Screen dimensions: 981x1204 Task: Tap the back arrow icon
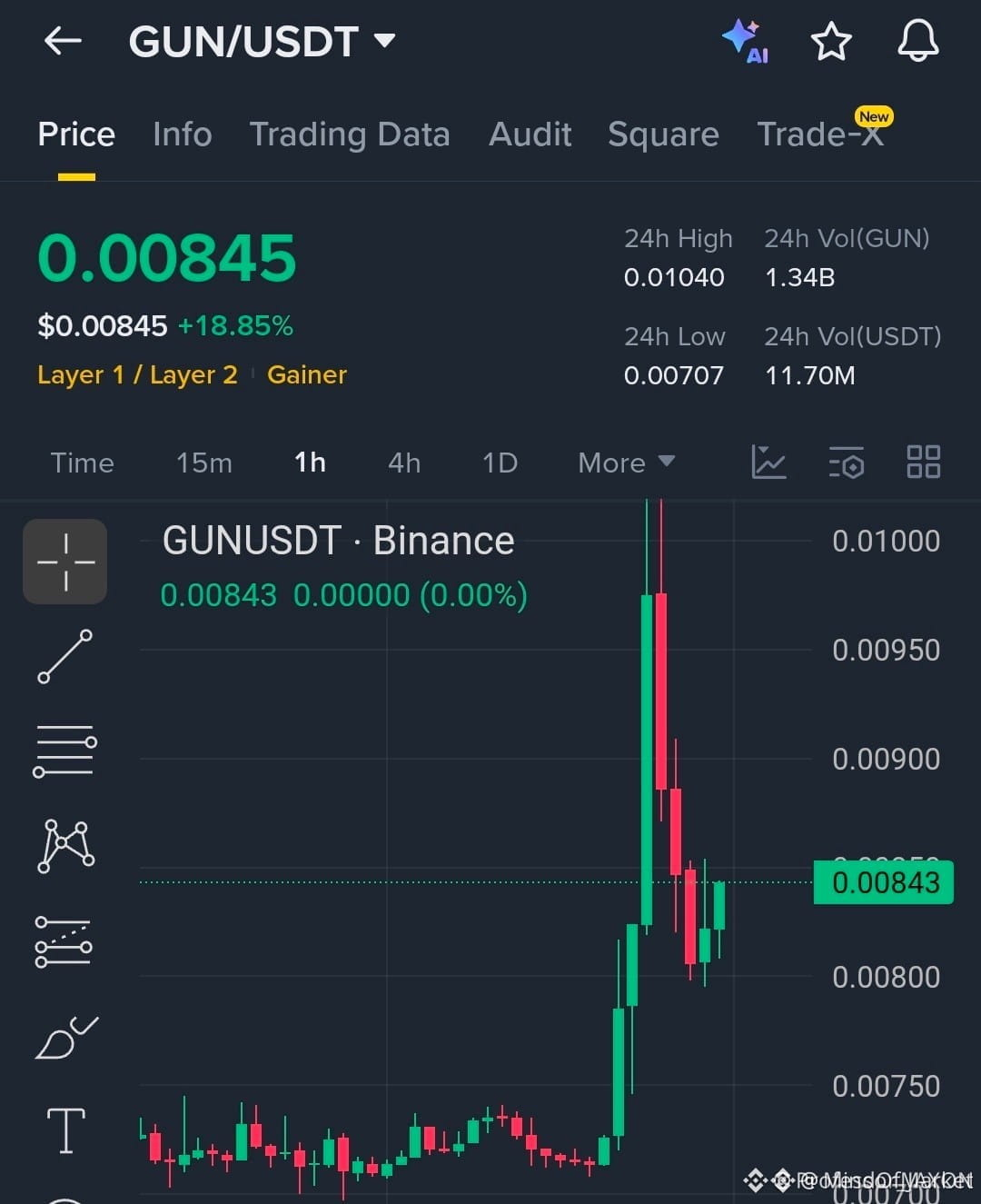point(63,41)
